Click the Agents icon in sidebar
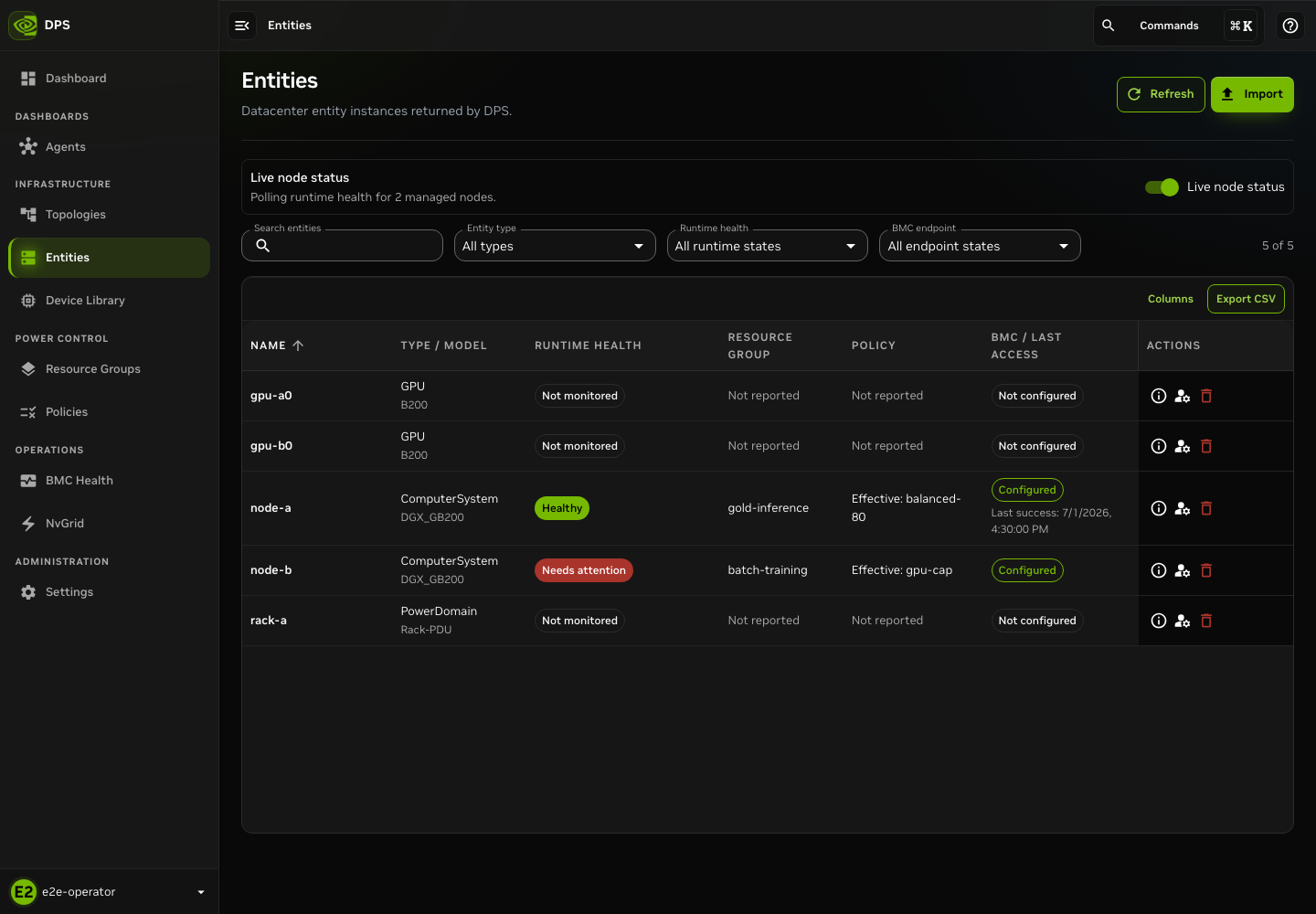1316x914 pixels. (28, 146)
